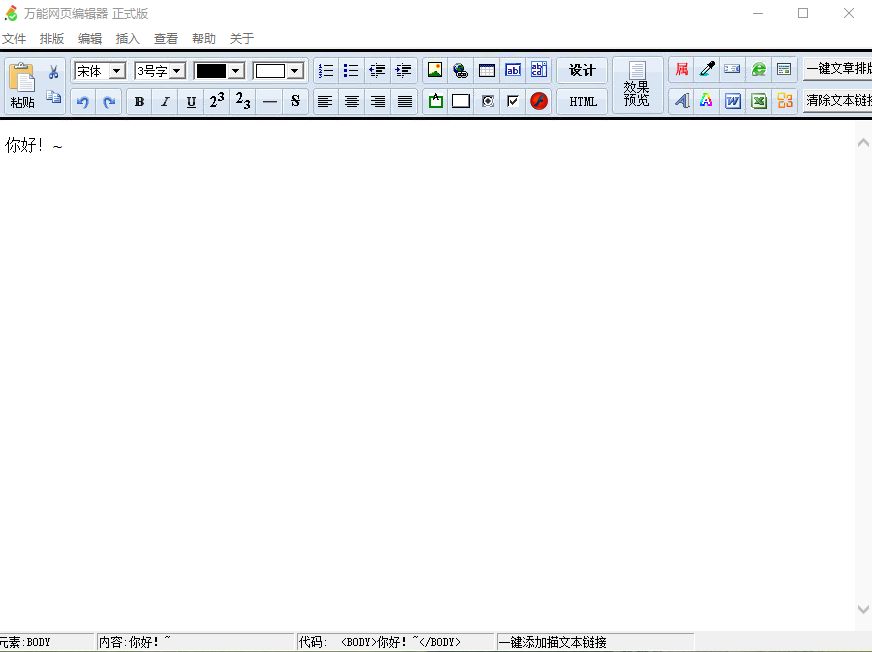This screenshot has width=872, height=652.
Task: Insert a table using the table icon
Action: pos(487,70)
